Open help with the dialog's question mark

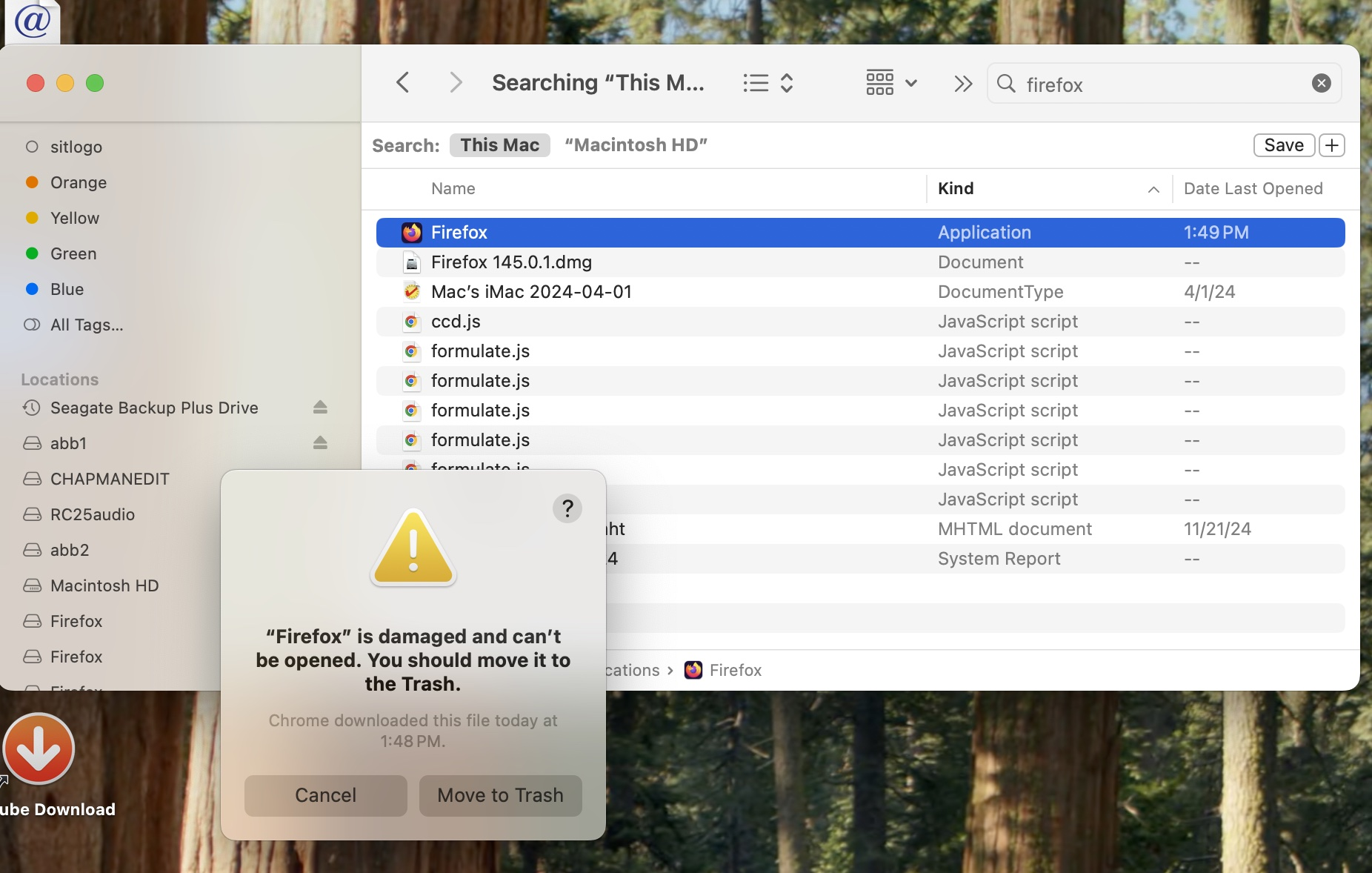coord(567,508)
